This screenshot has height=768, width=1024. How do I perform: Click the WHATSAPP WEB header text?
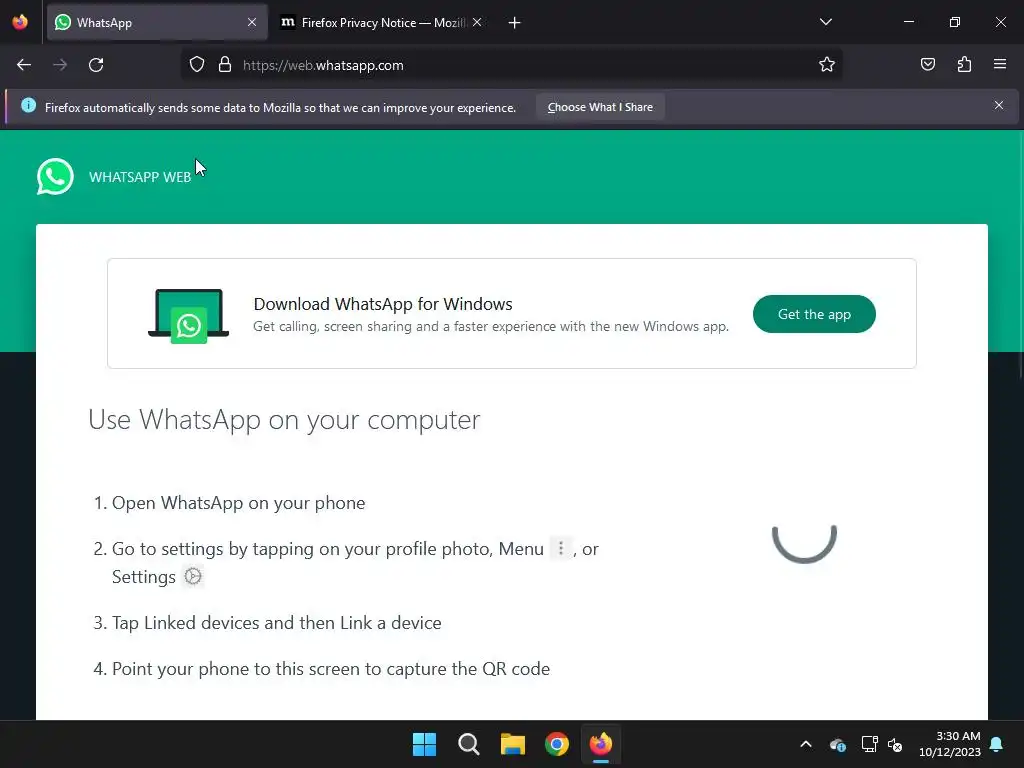coord(140,177)
